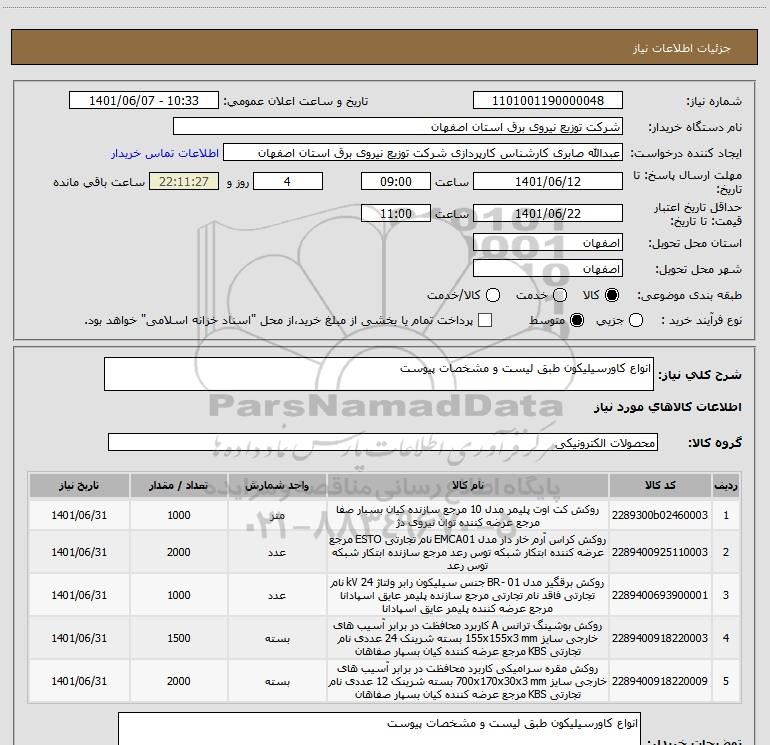770x745 pixels.
Task: Click the product group field محصولات الکترونیکی
Action: pyautogui.click(x=383, y=442)
